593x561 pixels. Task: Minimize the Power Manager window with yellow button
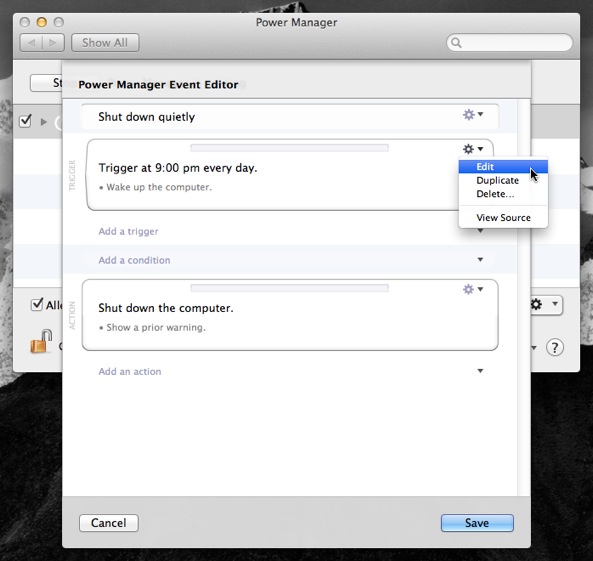click(42, 22)
